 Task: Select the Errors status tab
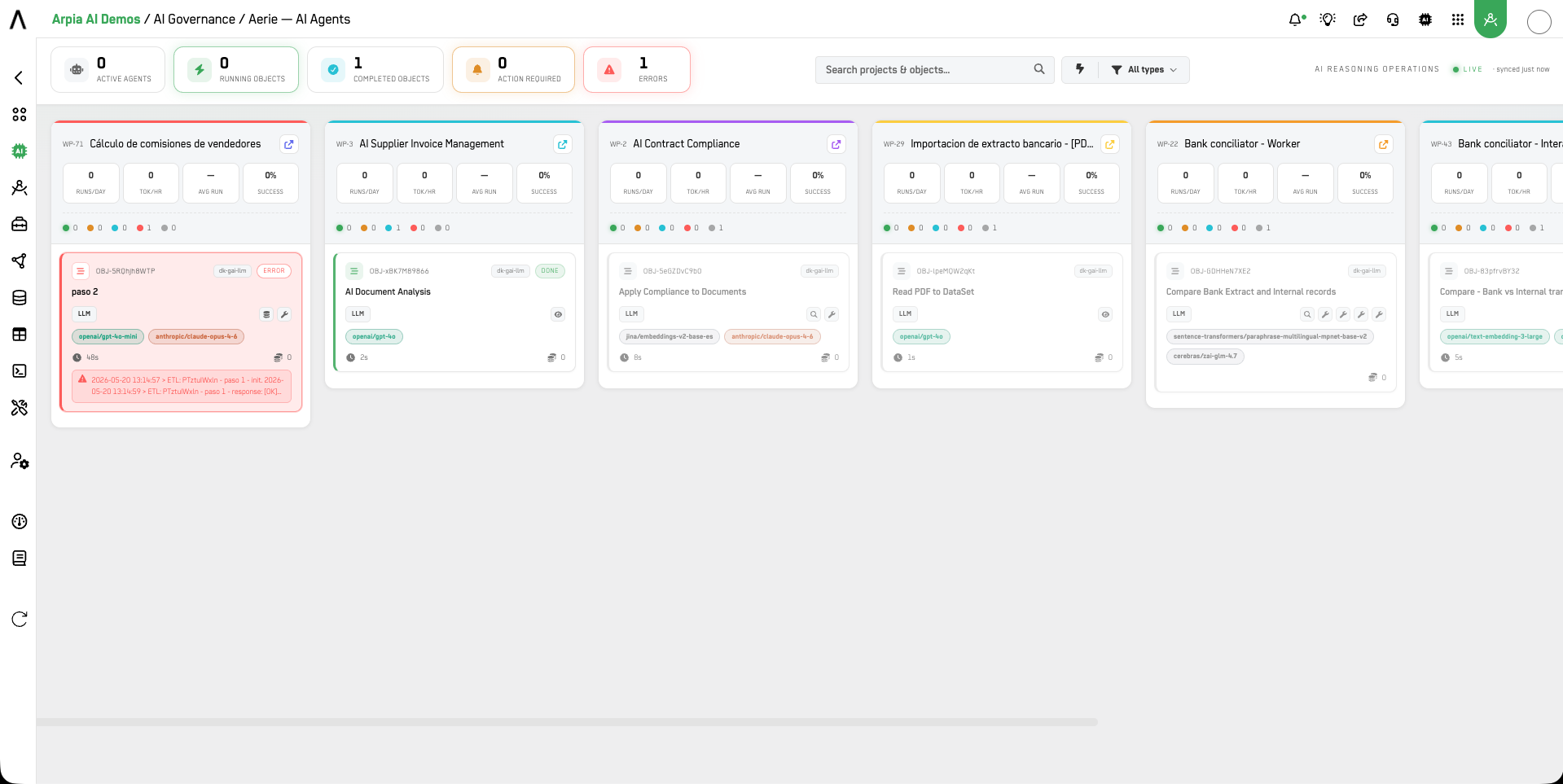(637, 69)
